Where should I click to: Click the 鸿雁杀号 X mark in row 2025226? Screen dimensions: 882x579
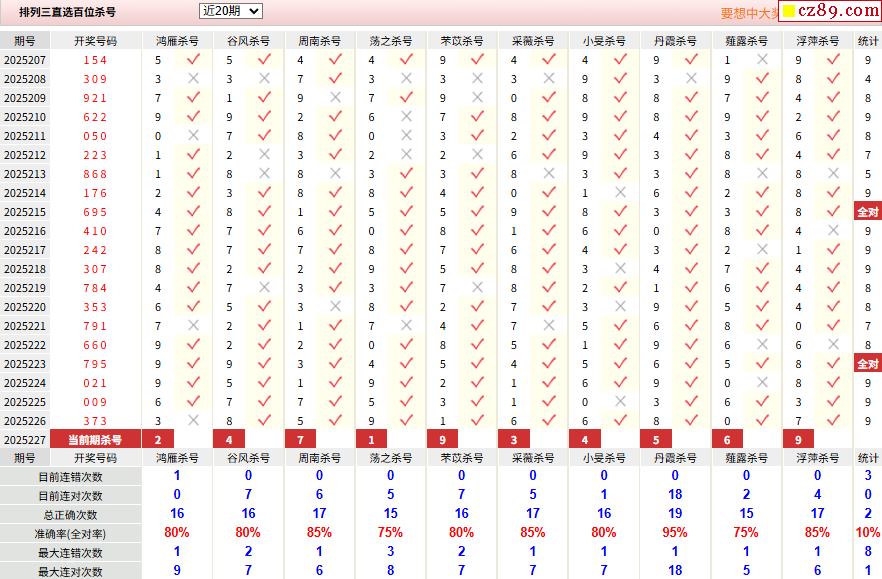(x=194, y=420)
